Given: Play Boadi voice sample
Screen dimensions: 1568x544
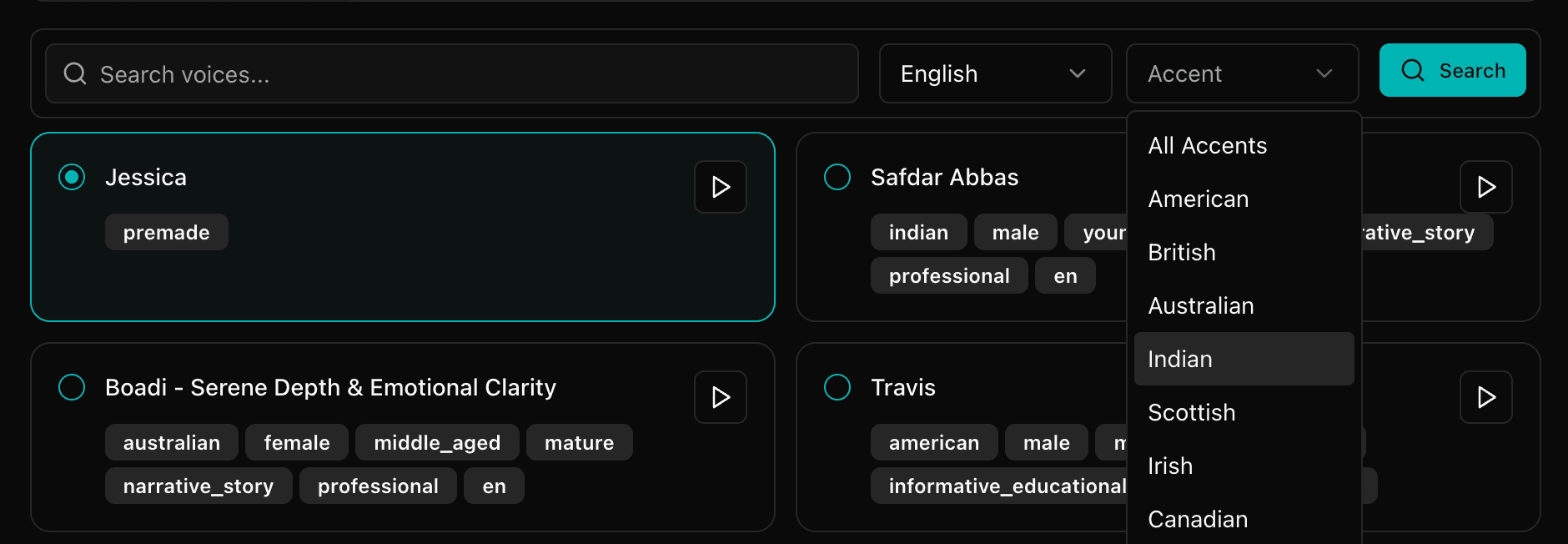Looking at the screenshot, I should 720,397.
